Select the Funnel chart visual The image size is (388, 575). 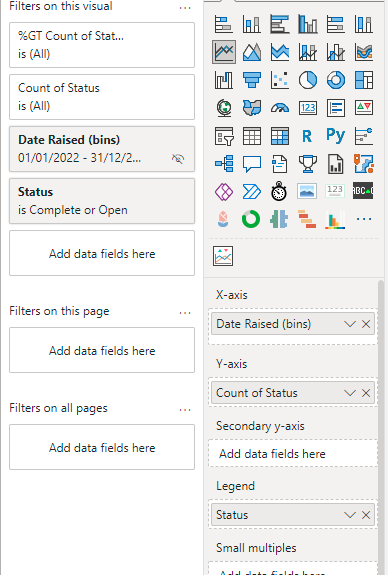tap(252, 80)
